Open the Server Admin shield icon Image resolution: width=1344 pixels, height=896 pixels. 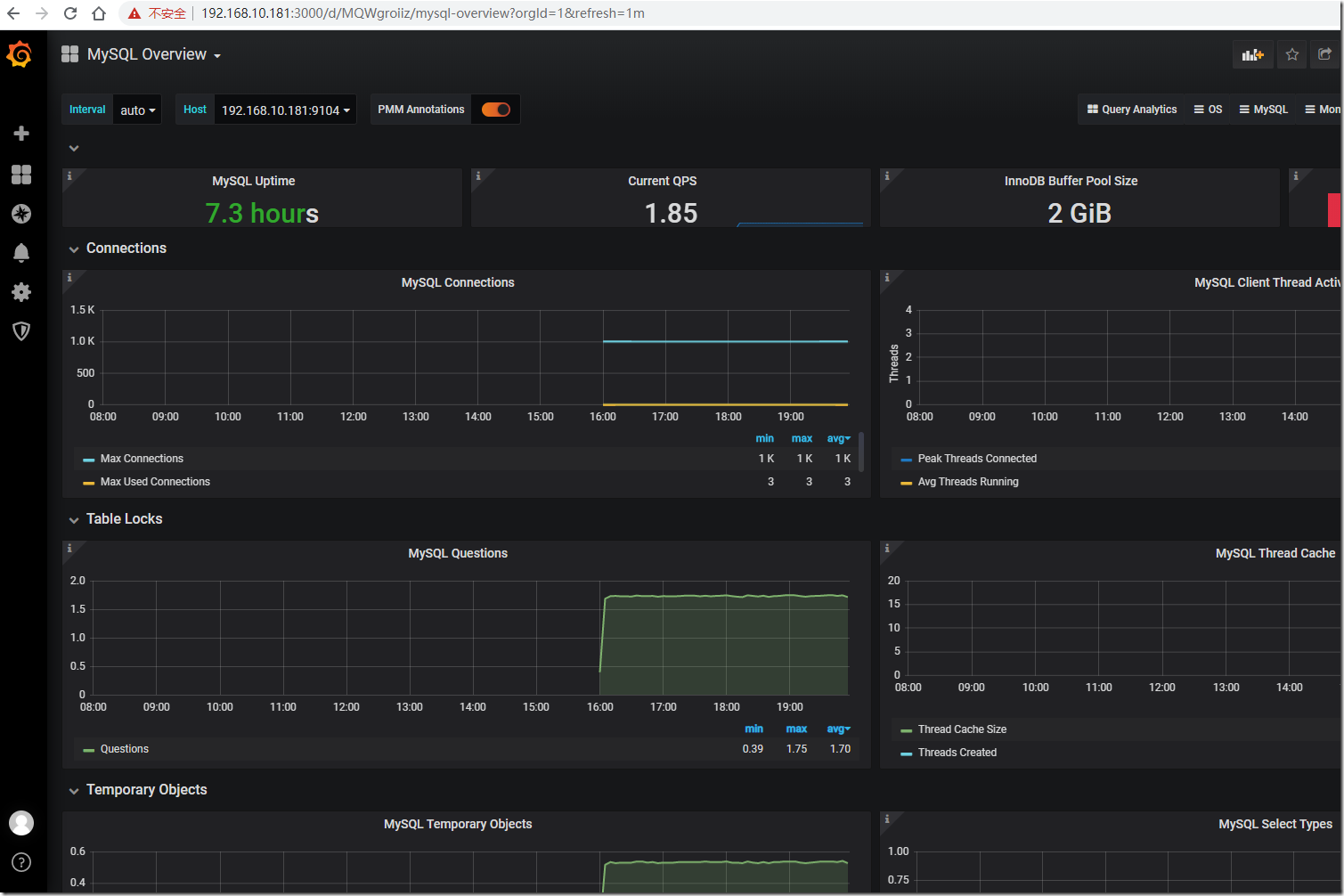coord(21,331)
